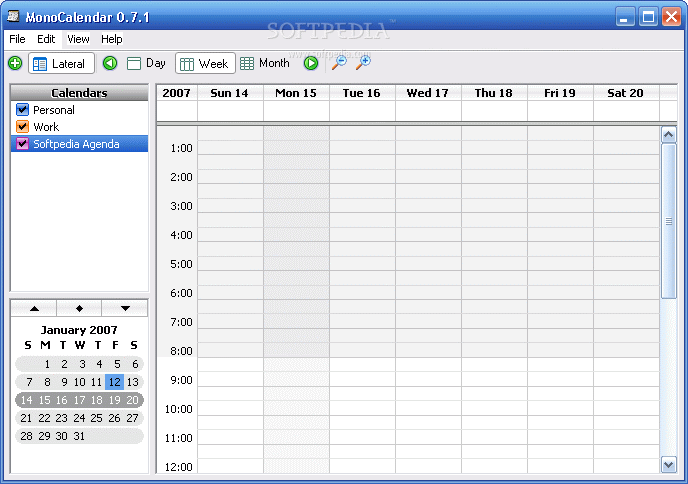Select January 1 in mini calendar
The width and height of the screenshot is (688, 484).
coord(47,364)
